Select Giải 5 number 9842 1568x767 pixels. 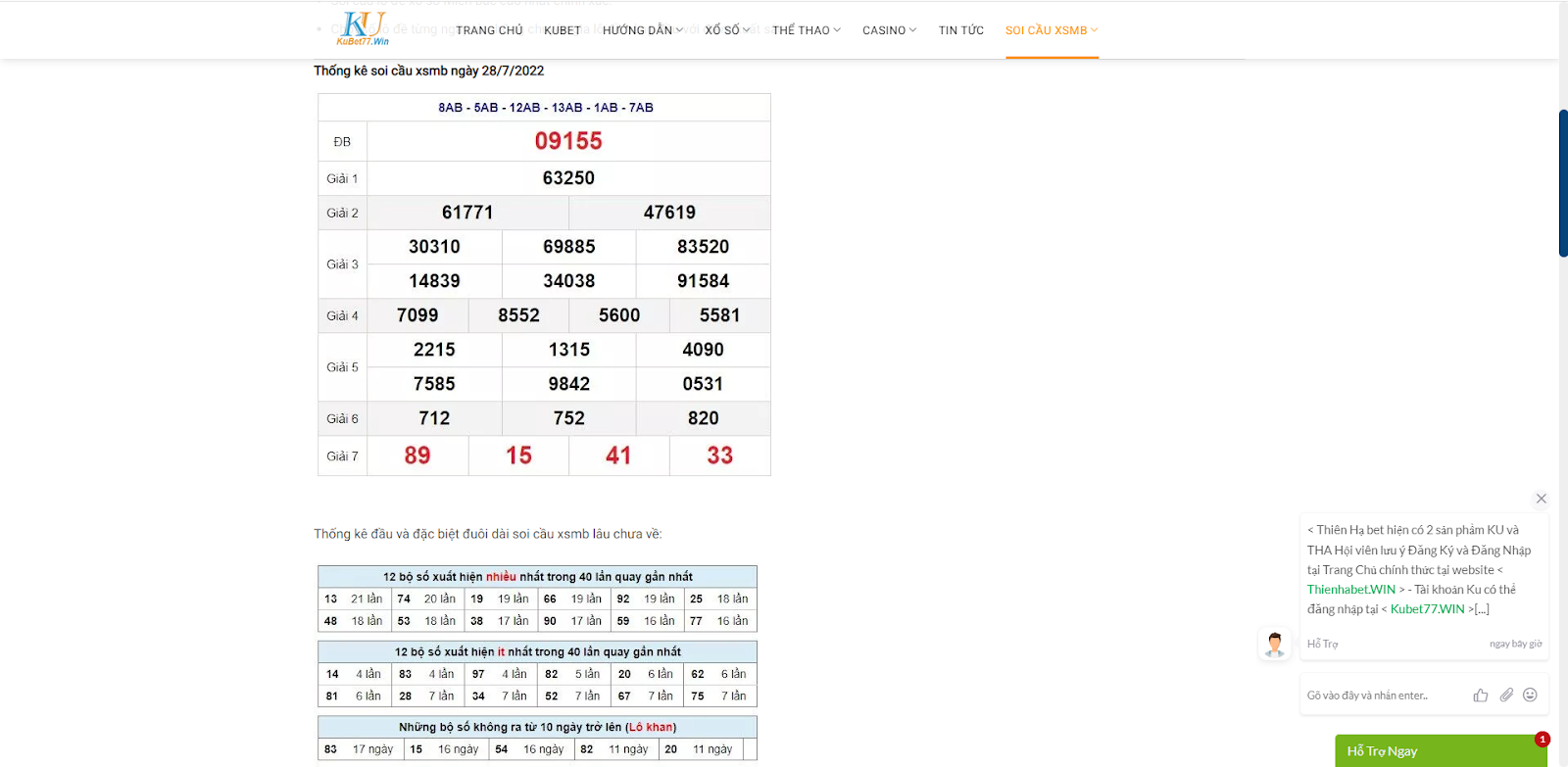[569, 384]
